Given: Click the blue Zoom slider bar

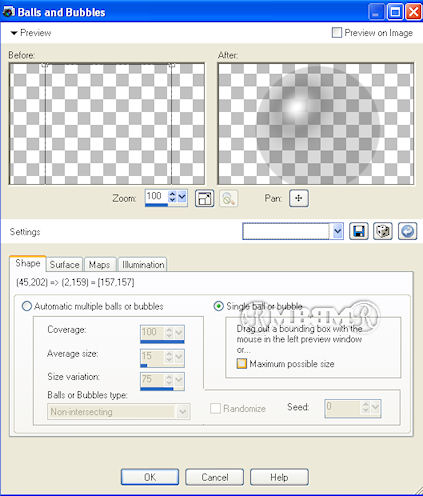Looking at the screenshot, I should [x=157, y=205].
